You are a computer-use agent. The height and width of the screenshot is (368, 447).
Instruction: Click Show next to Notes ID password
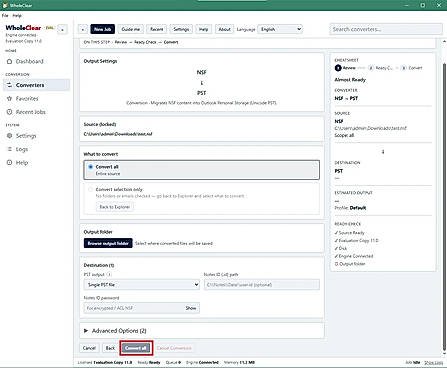point(191,308)
